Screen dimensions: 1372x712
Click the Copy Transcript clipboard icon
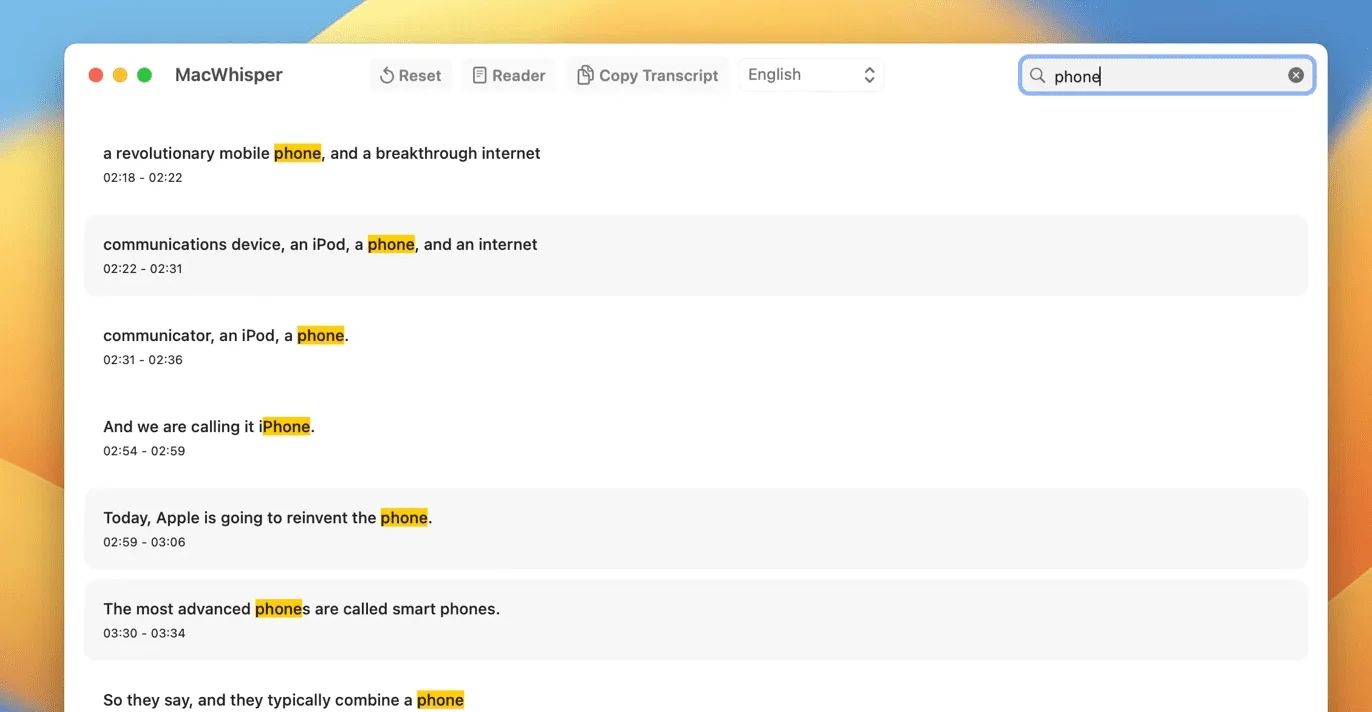click(585, 75)
